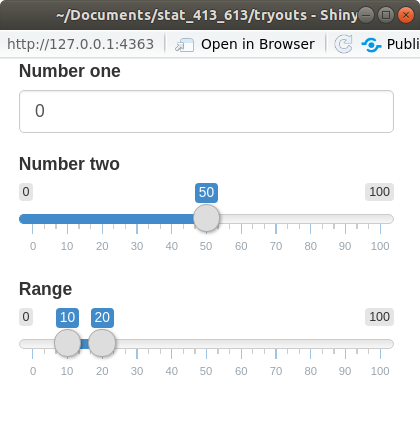Click the 100 max label of Number two
This screenshot has height=426, width=420.
pyautogui.click(x=379, y=192)
